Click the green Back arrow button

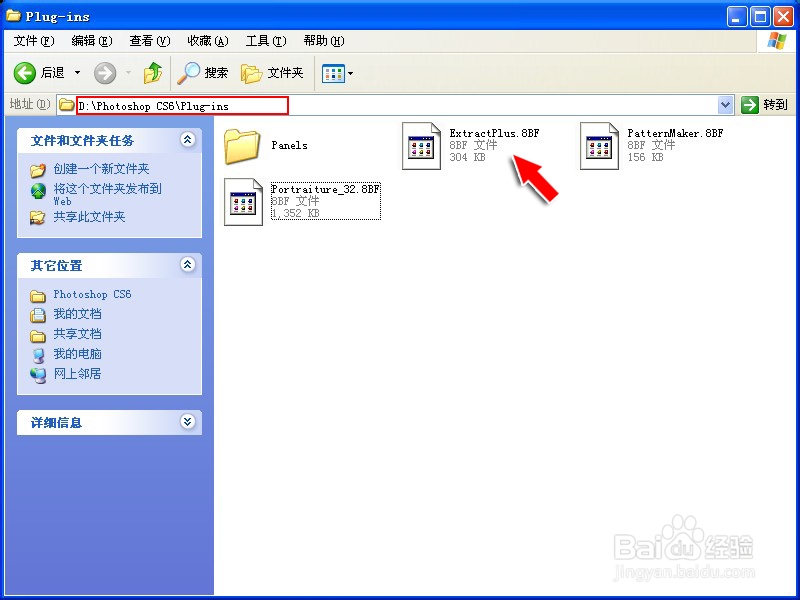[24, 73]
